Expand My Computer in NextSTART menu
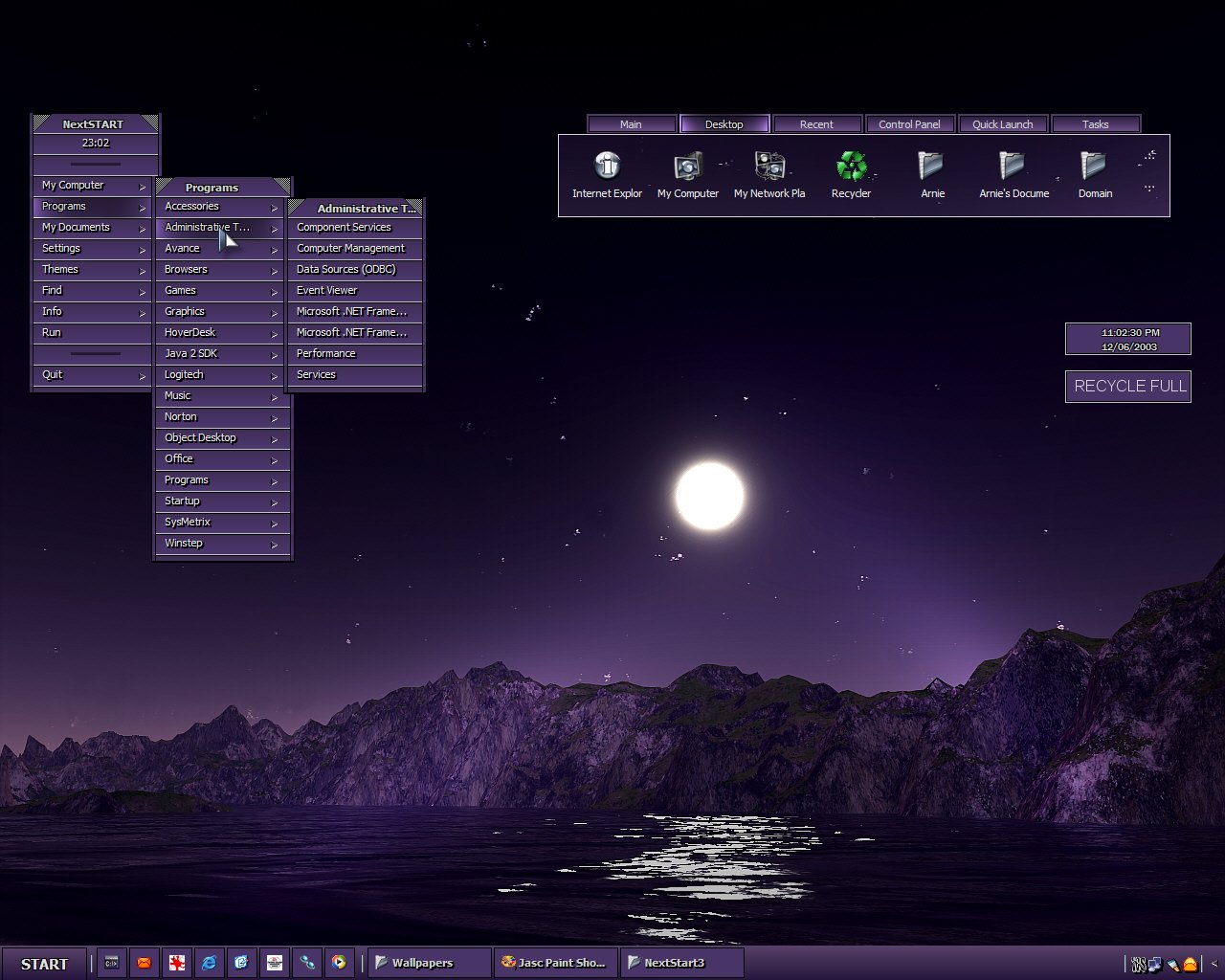This screenshot has width=1225, height=980. (94, 186)
